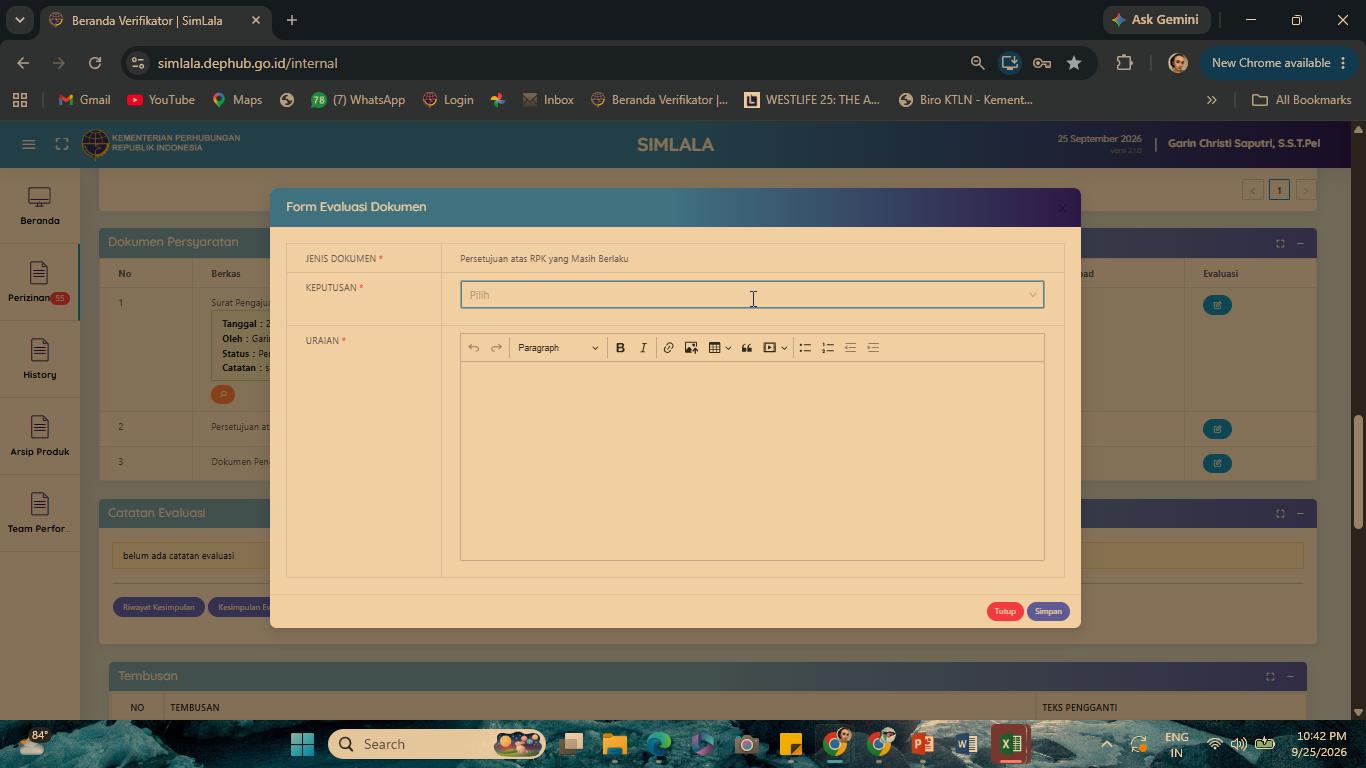The height and width of the screenshot is (768, 1366).
Task: Start a bulleted list in the editor
Action: (x=805, y=348)
